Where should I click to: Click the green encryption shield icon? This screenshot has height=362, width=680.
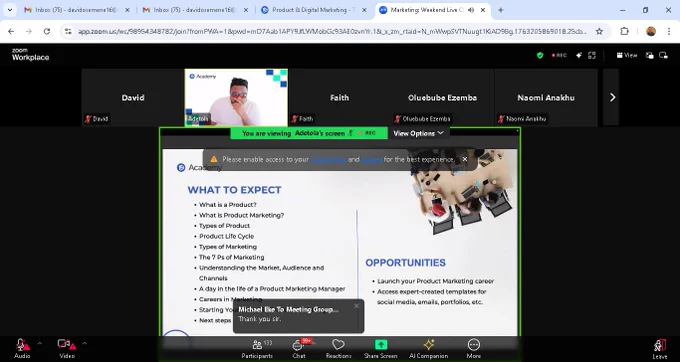pyautogui.click(x=540, y=55)
